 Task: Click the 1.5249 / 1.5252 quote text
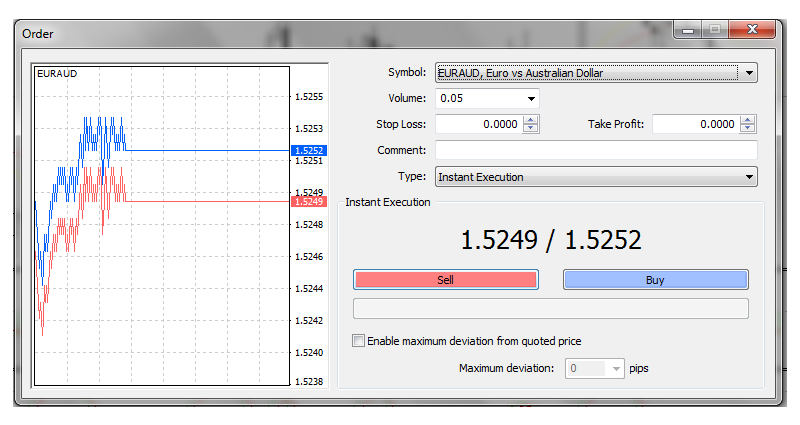pyautogui.click(x=551, y=240)
